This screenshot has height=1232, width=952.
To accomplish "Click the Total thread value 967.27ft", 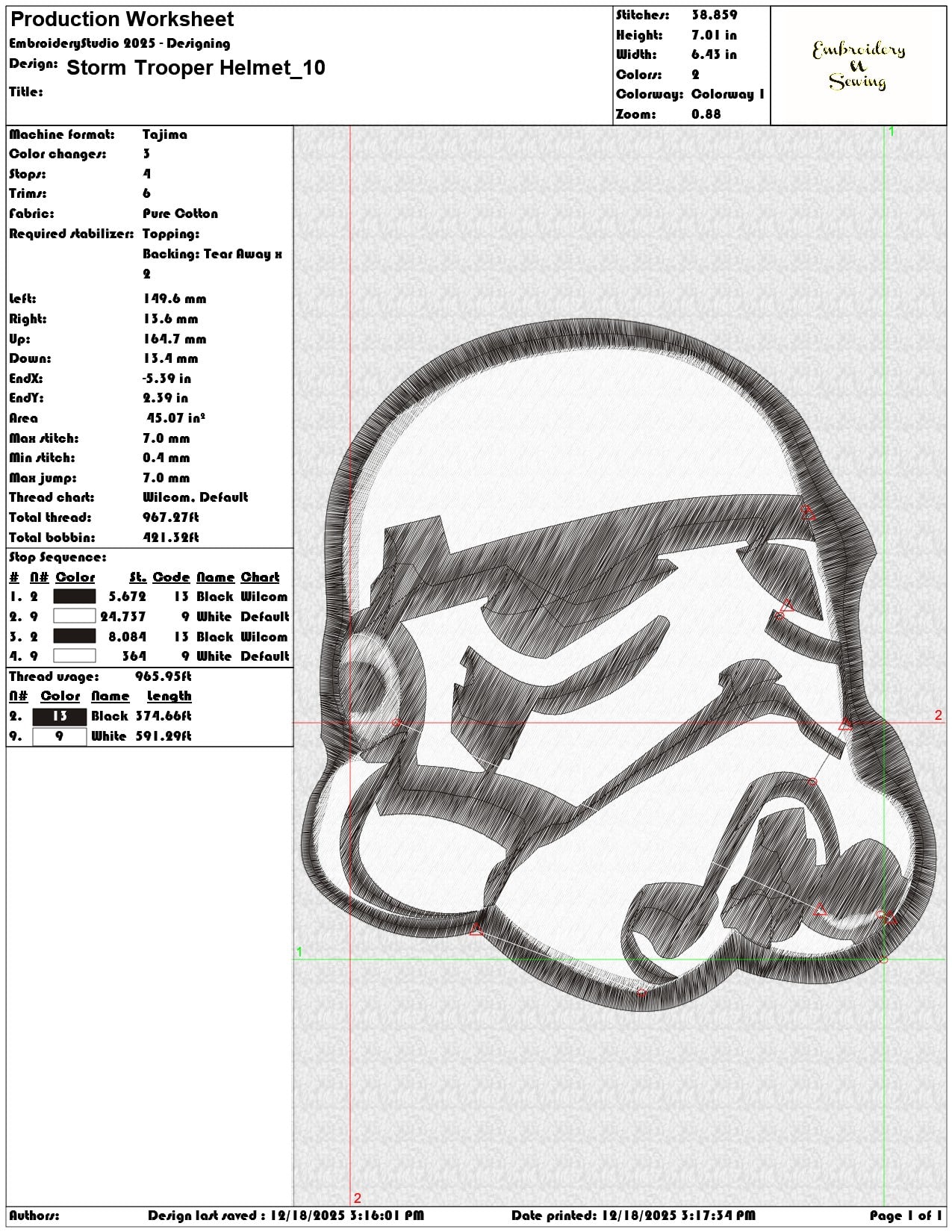I will click(171, 517).
